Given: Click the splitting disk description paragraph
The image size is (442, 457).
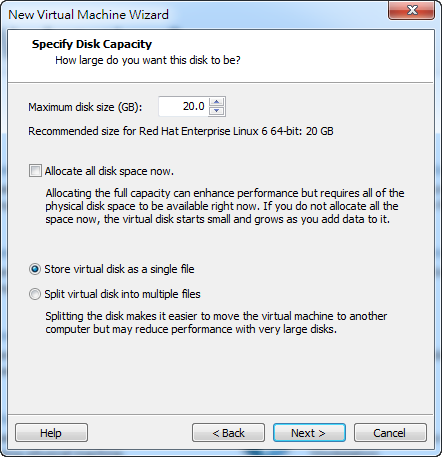Looking at the screenshot, I should 216,322.
